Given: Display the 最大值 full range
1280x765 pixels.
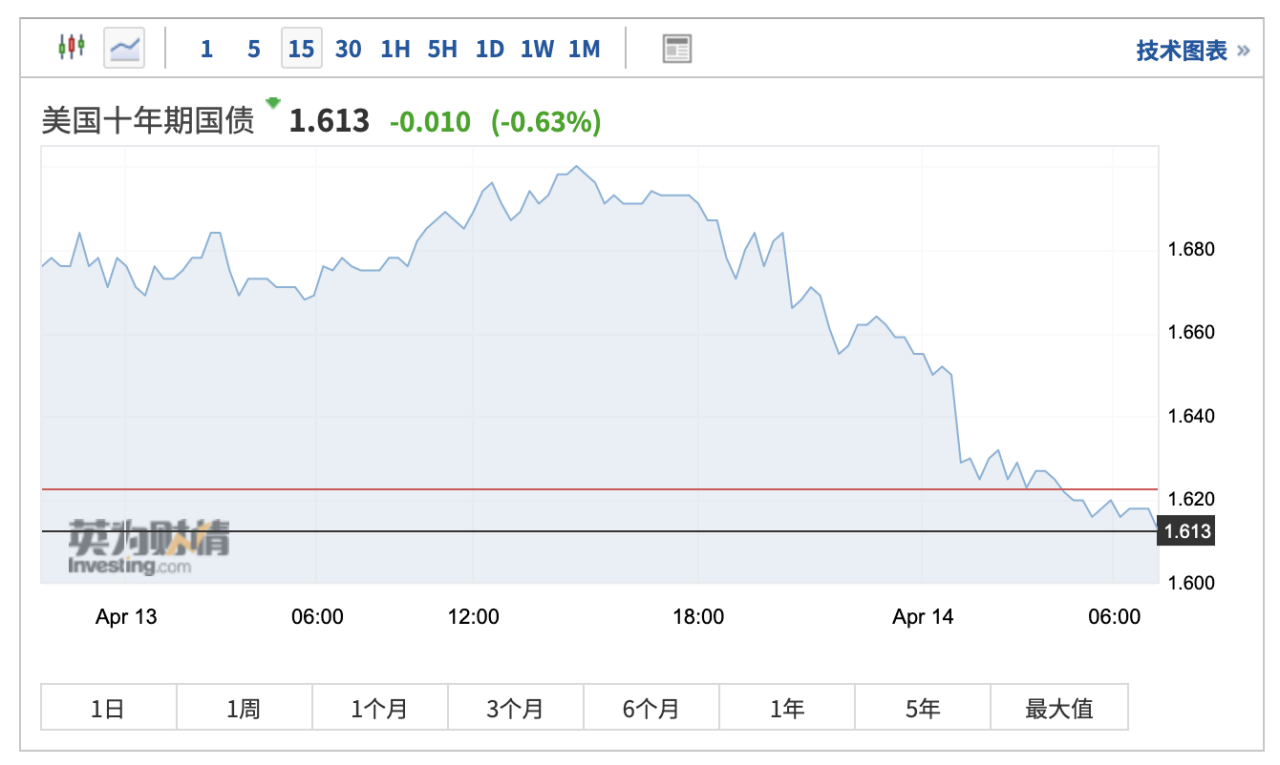Looking at the screenshot, I should [1059, 709].
